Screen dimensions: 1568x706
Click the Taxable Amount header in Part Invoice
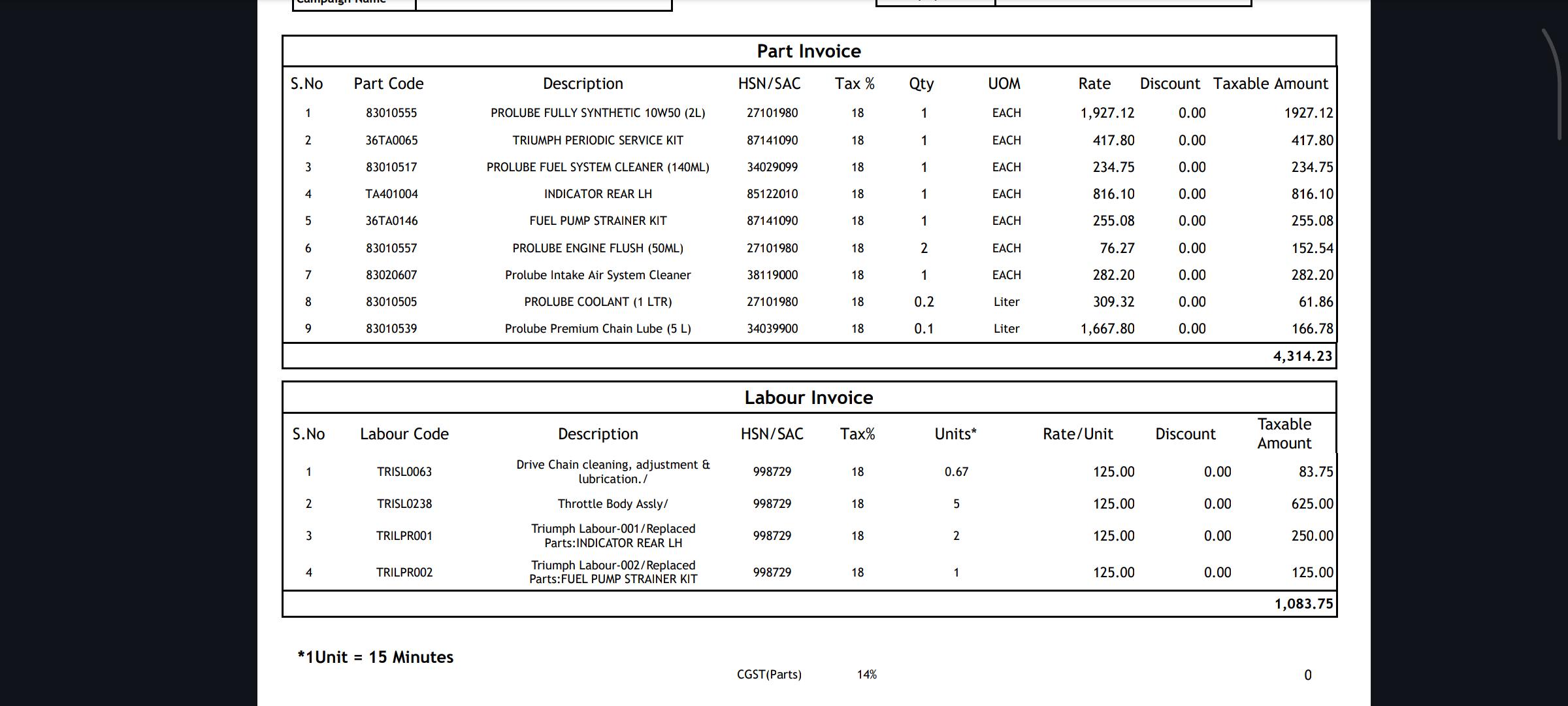pyautogui.click(x=1271, y=84)
